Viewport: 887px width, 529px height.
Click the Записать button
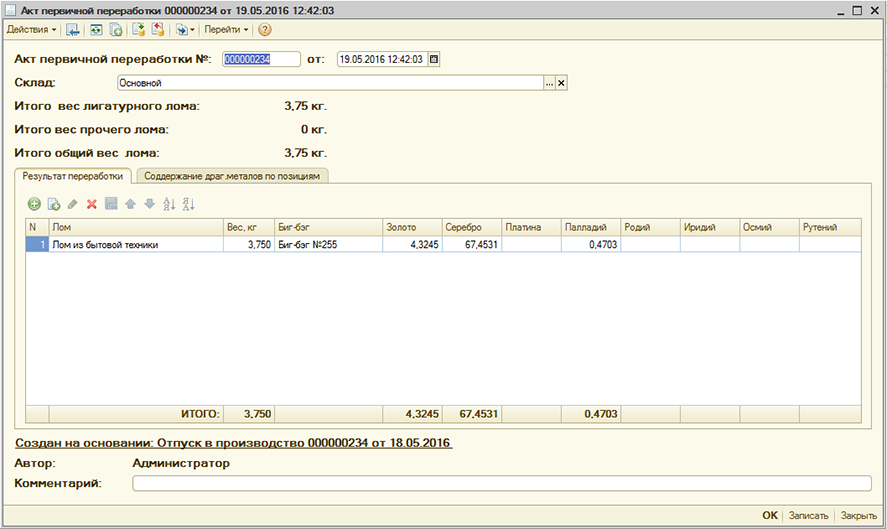[x=809, y=515]
